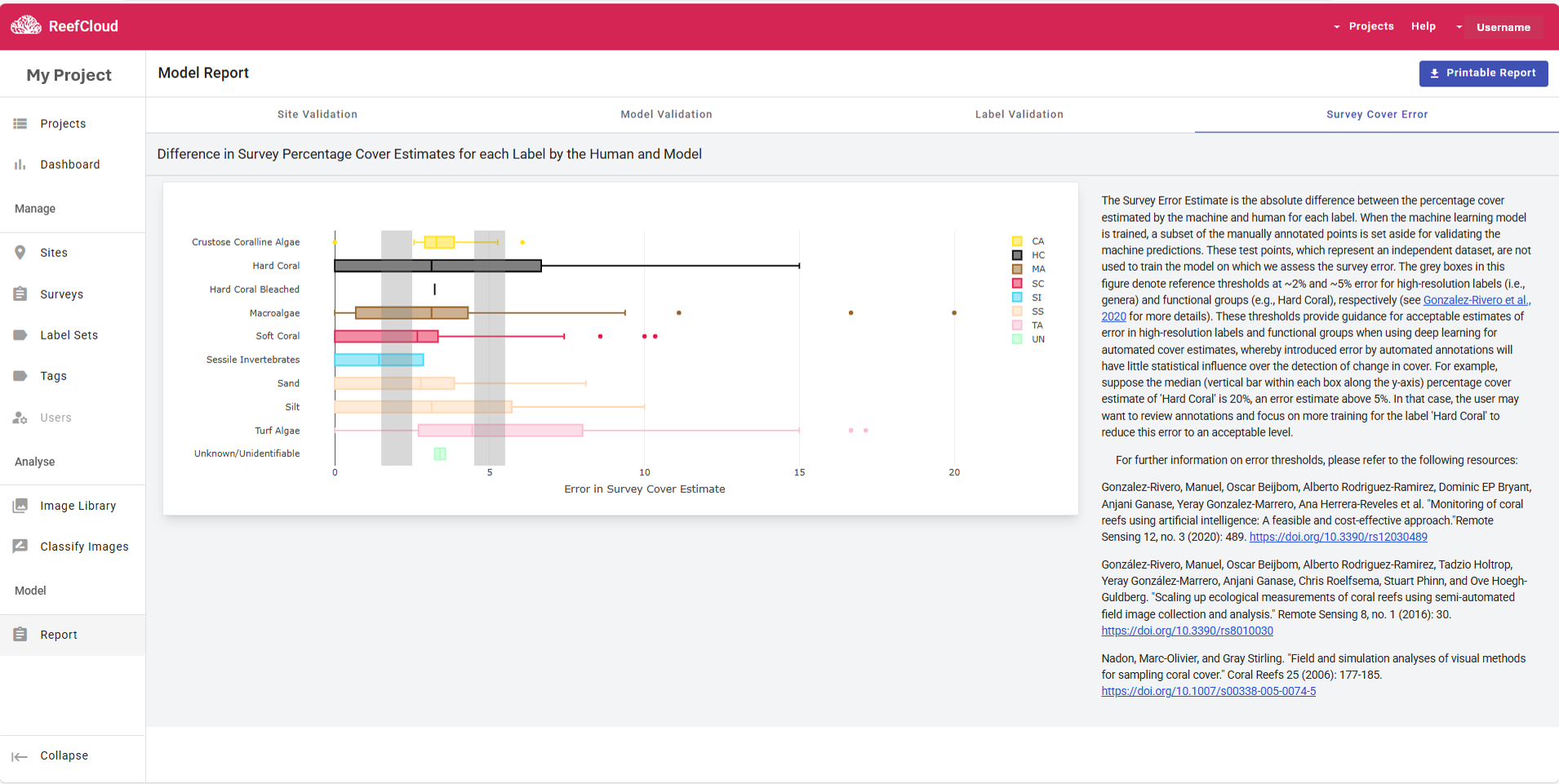Open the rs12030489 DOI link
The height and width of the screenshot is (784, 1559).
click(x=1338, y=537)
